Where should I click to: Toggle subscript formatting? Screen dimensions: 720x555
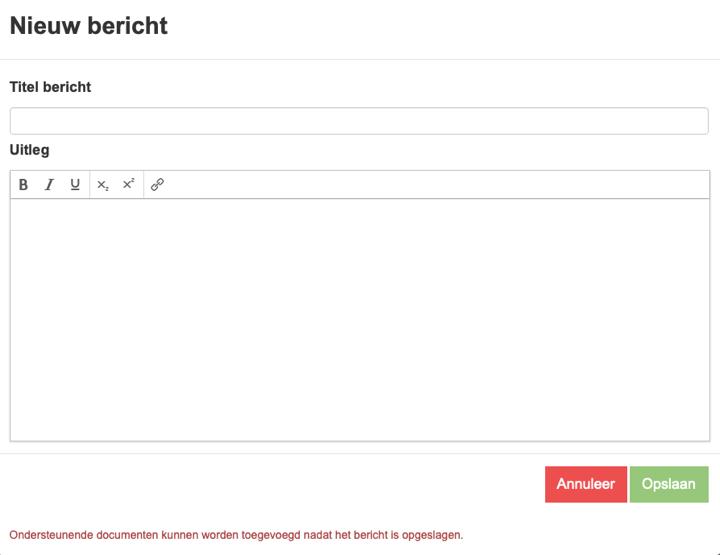103,185
